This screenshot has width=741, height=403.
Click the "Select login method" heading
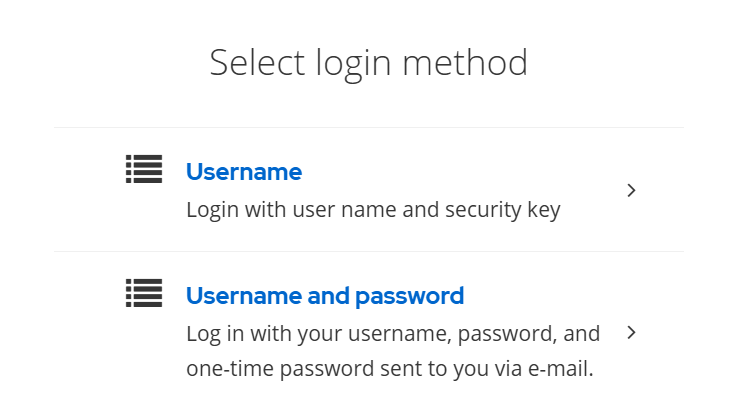tap(369, 63)
